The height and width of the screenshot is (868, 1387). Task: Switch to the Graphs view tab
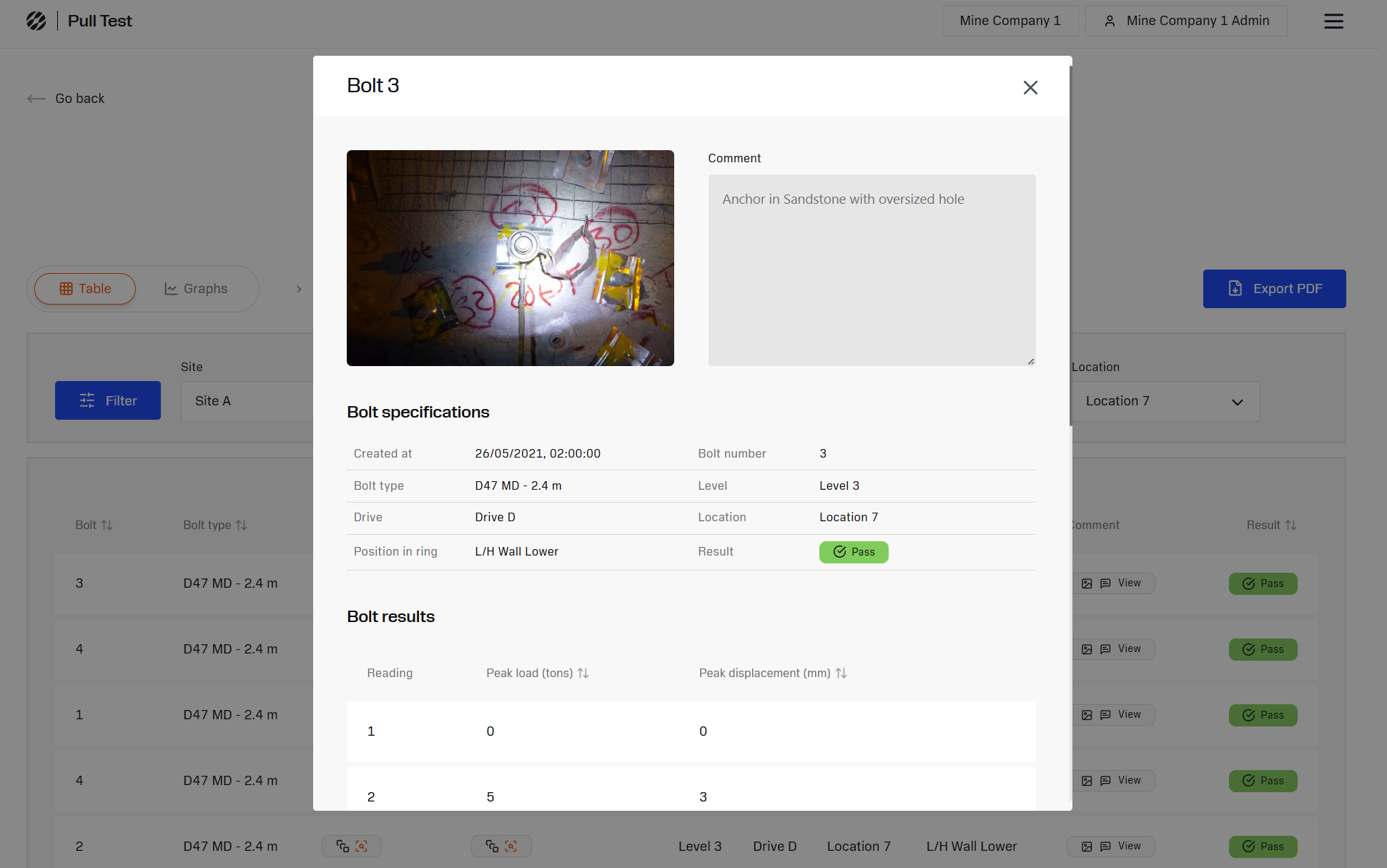(196, 289)
